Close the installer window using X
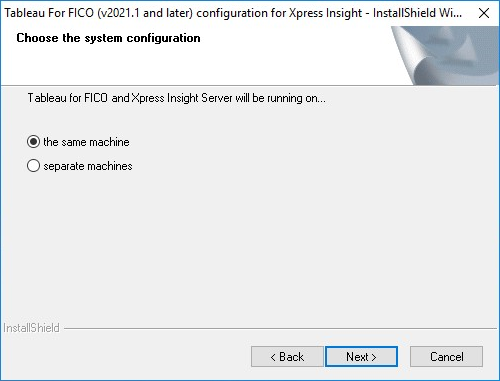500x381 pixels. coord(484,13)
